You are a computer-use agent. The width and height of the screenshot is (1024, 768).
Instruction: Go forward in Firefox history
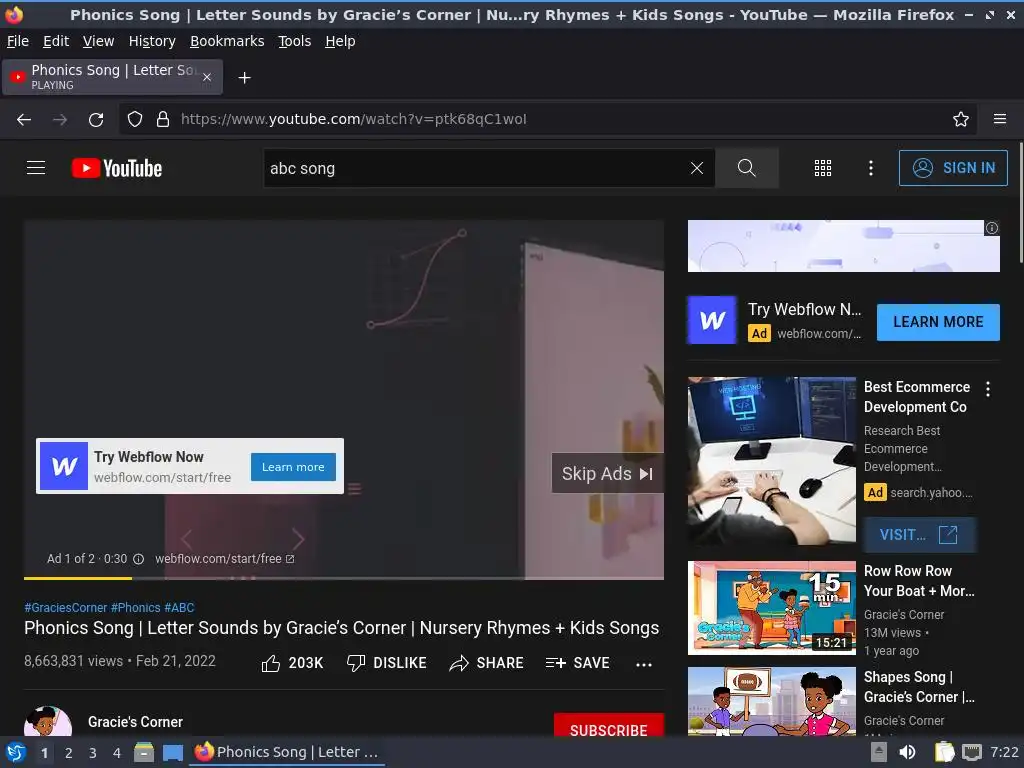coord(60,120)
